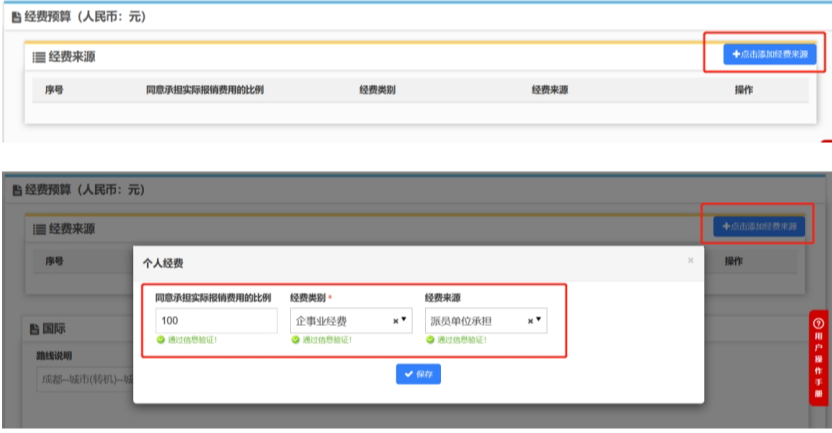Close the 个人经费 dialog with X

point(690,261)
